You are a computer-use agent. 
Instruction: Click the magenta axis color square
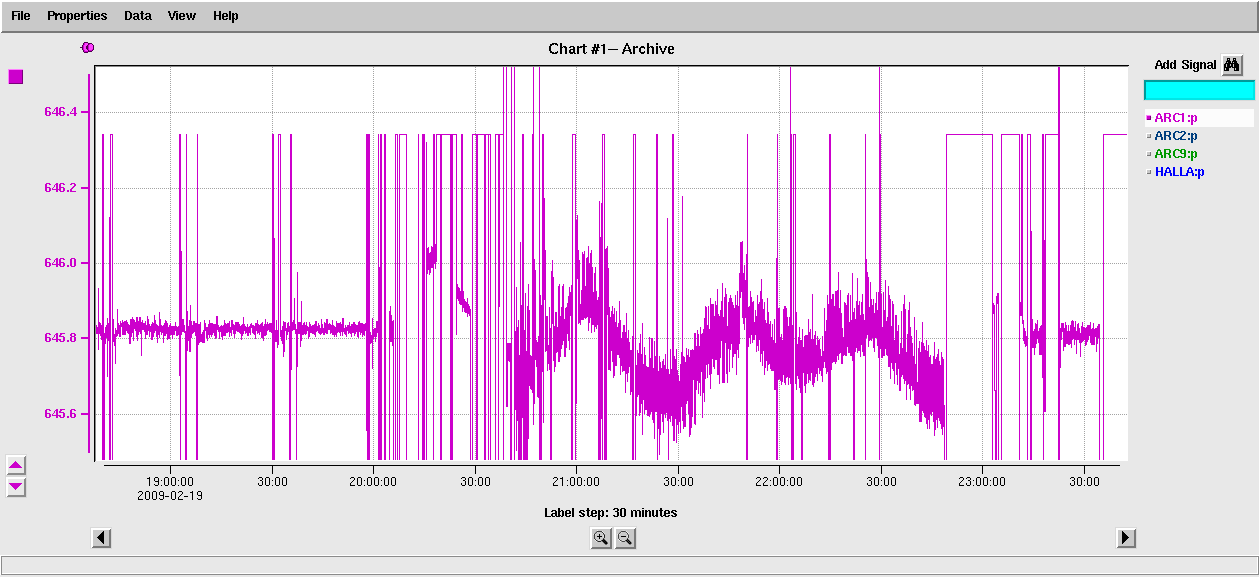point(15,77)
